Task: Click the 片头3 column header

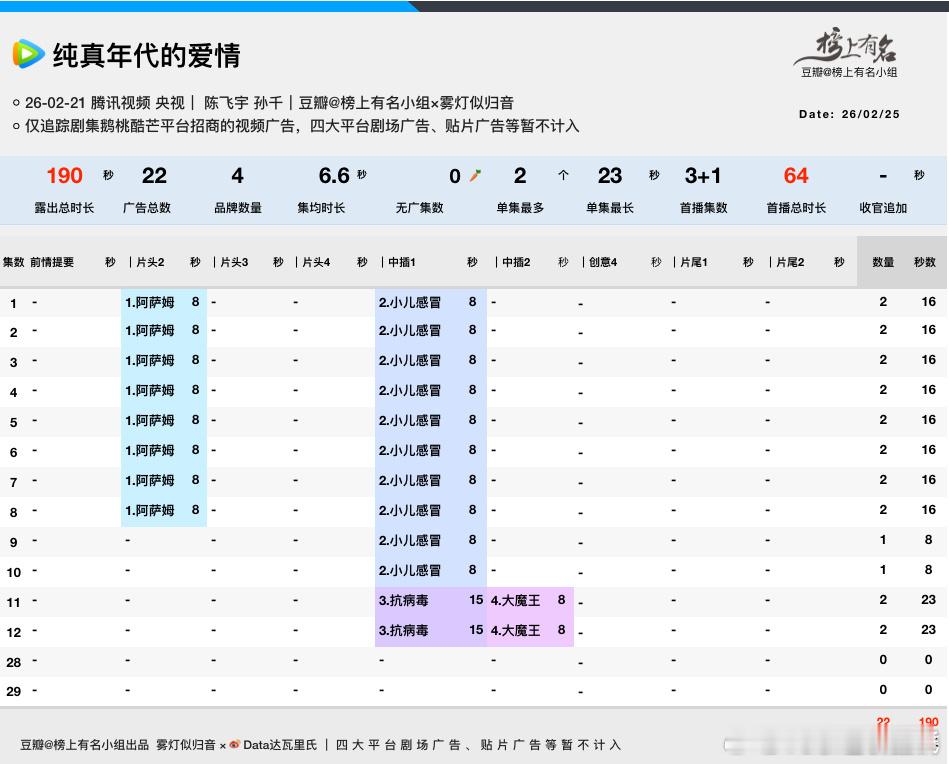Action: coord(234,262)
